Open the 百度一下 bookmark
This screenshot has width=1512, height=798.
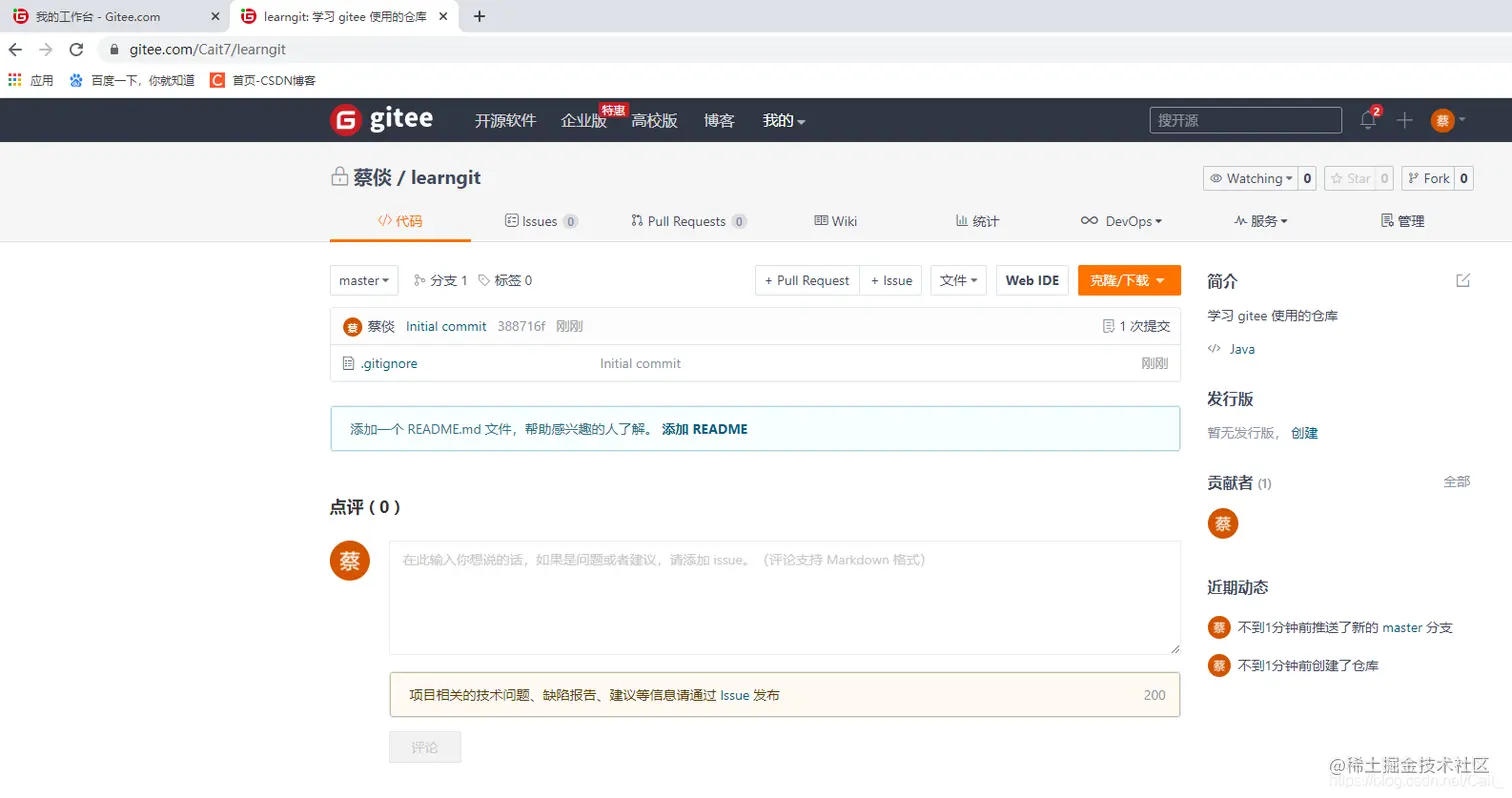click(132, 80)
